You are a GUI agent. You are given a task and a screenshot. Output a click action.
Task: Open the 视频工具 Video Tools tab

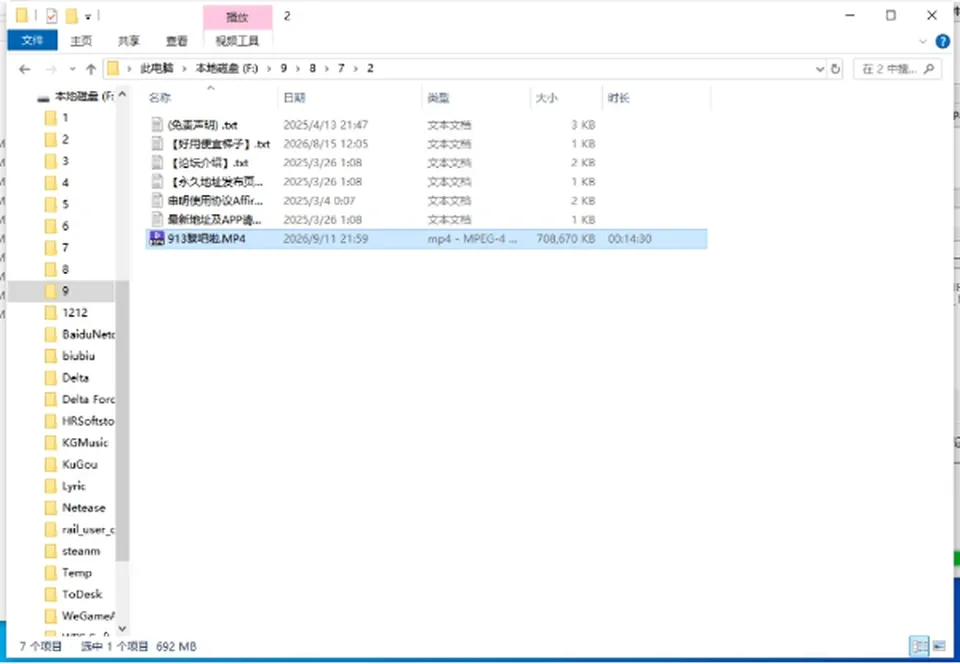(238, 41)
